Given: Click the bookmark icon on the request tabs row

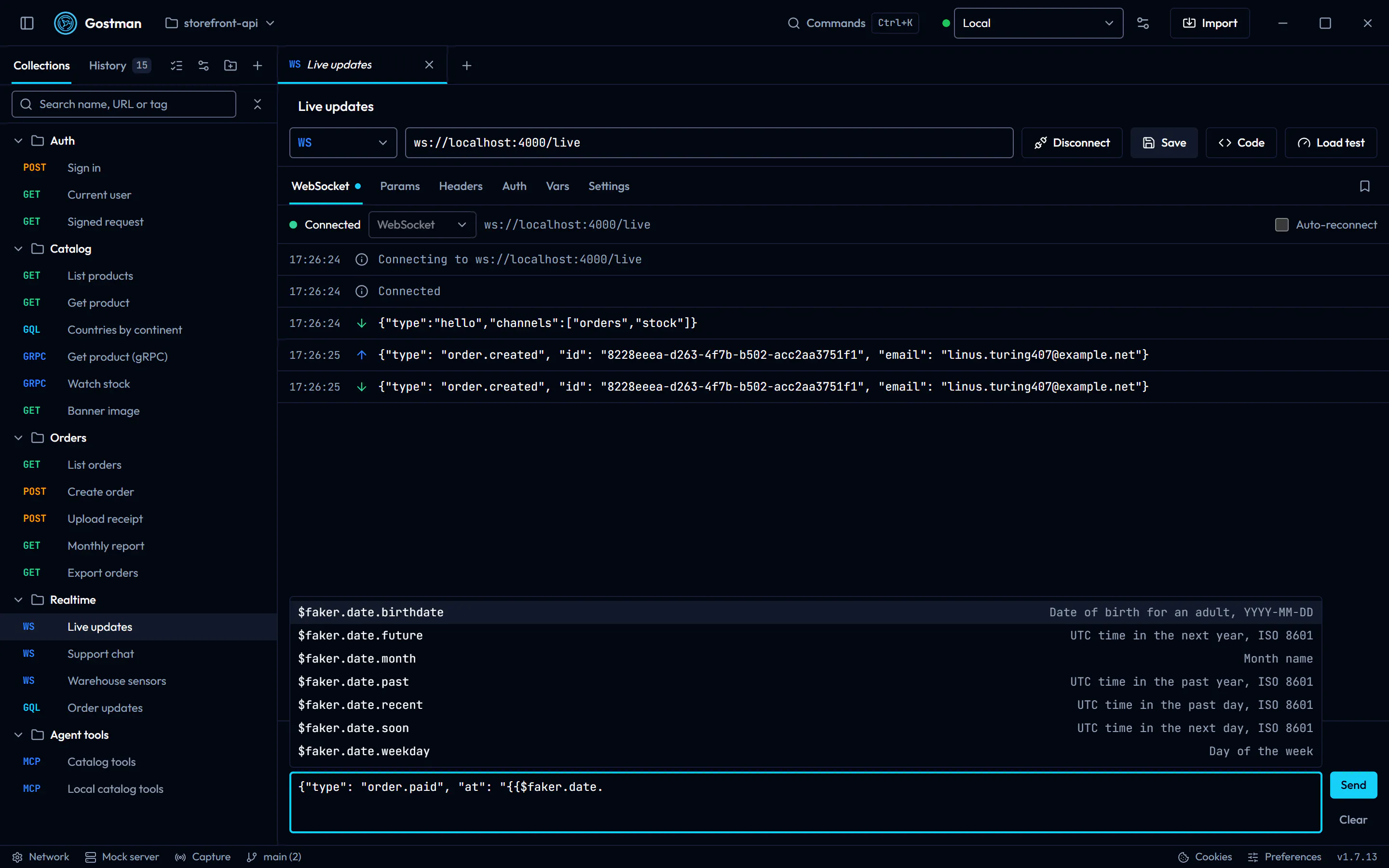Looking at the screenshot, I should coord(1365,186).
